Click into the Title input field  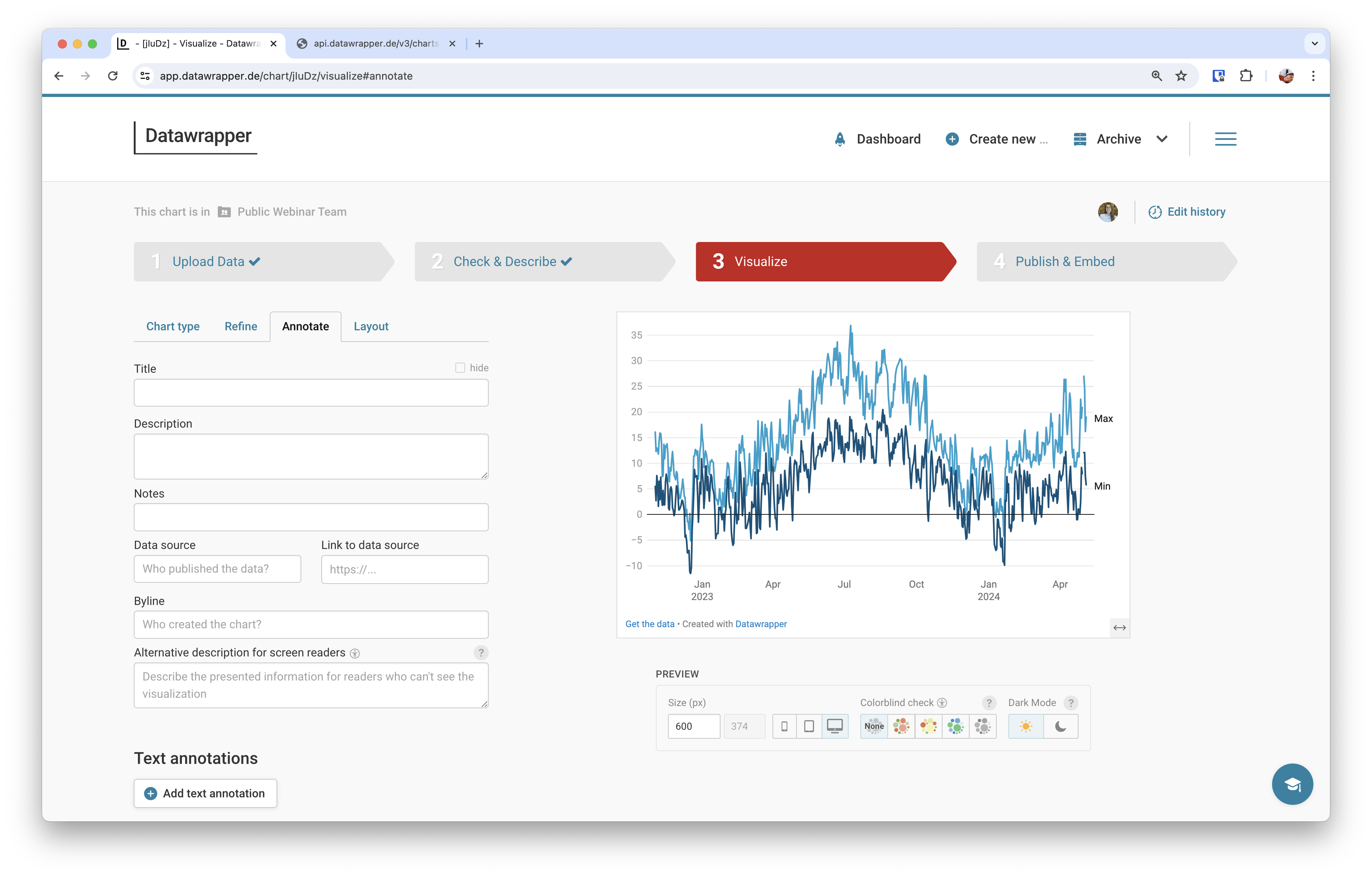311,393
